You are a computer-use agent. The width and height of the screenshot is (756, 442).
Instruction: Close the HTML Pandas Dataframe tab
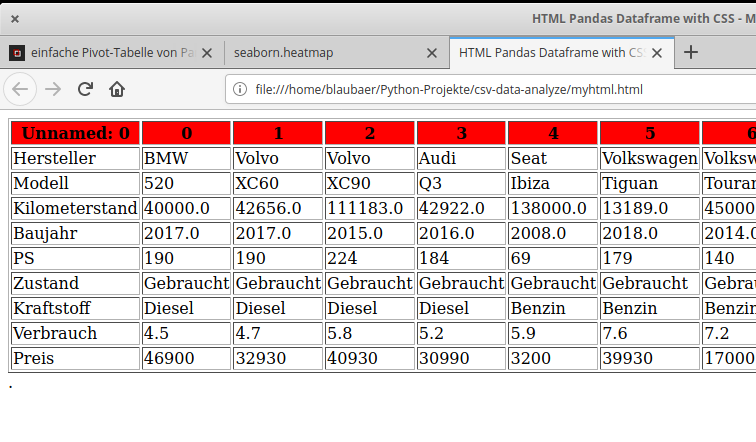click(657, 53)
